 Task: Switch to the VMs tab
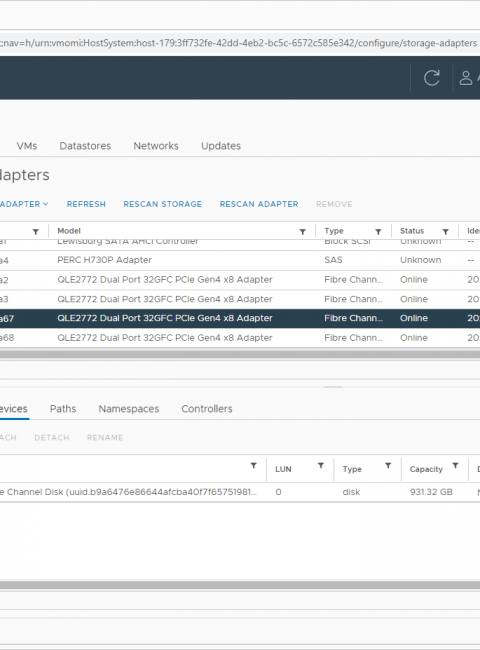coord(27,146)
